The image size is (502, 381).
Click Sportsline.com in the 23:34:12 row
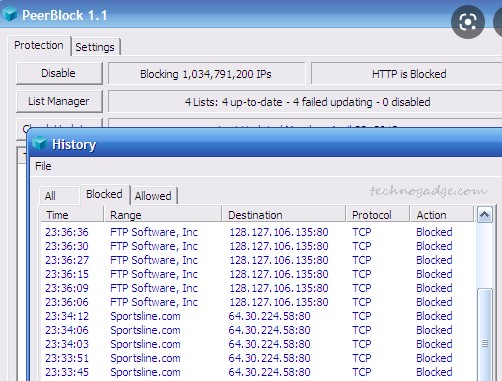point(145,316)
